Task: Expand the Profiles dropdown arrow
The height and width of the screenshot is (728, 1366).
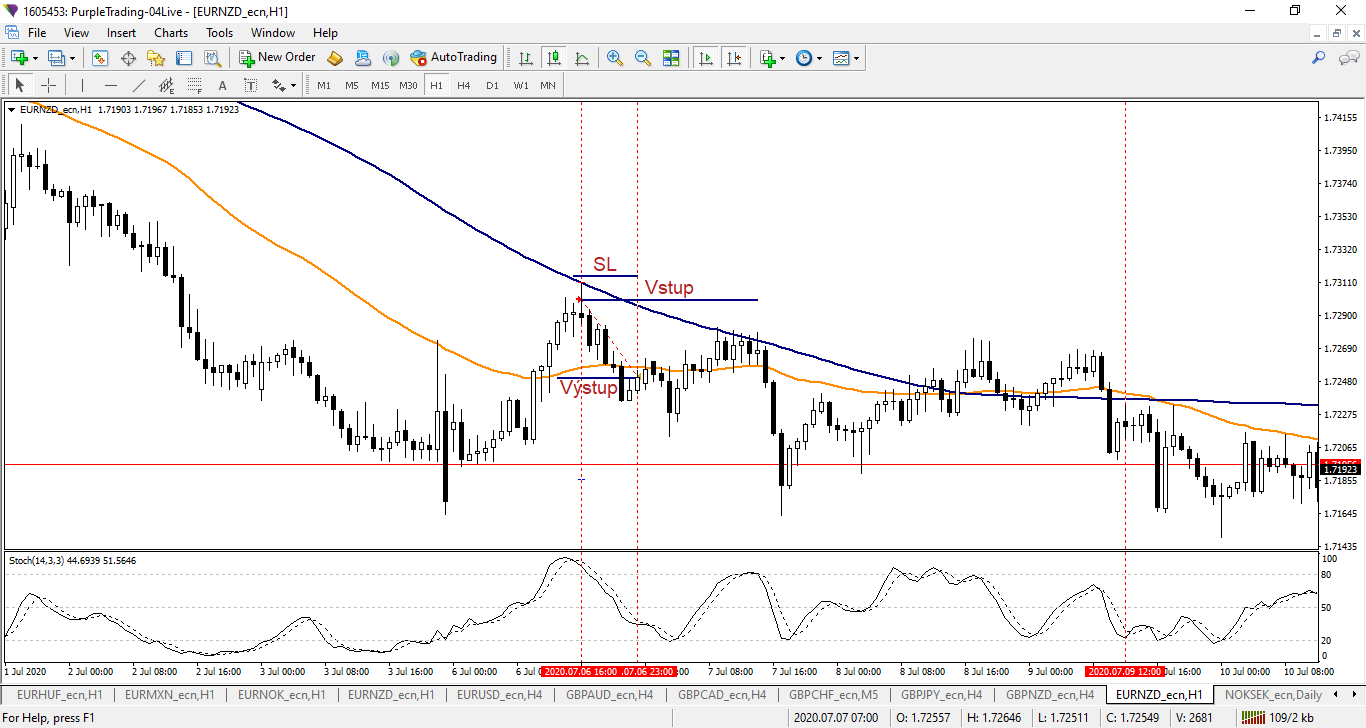Action: tap(73, 58)
